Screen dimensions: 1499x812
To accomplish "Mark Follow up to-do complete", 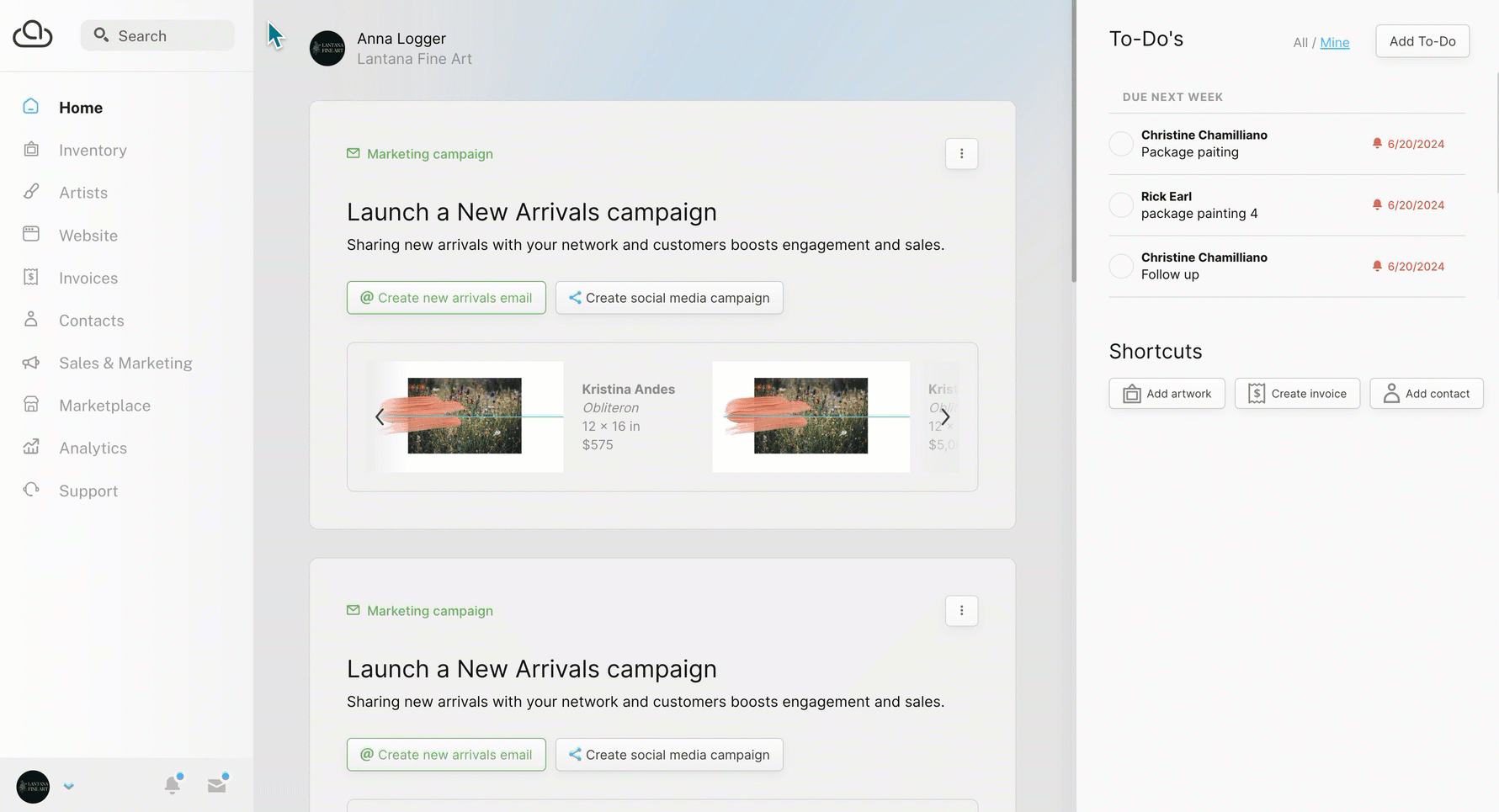I will click(1121, 266).
